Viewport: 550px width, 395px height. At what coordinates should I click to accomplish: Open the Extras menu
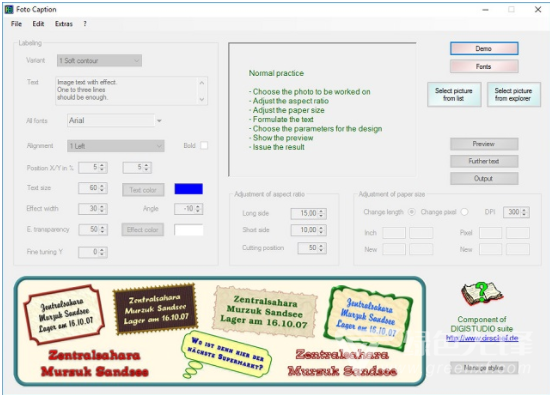(63, 24)
